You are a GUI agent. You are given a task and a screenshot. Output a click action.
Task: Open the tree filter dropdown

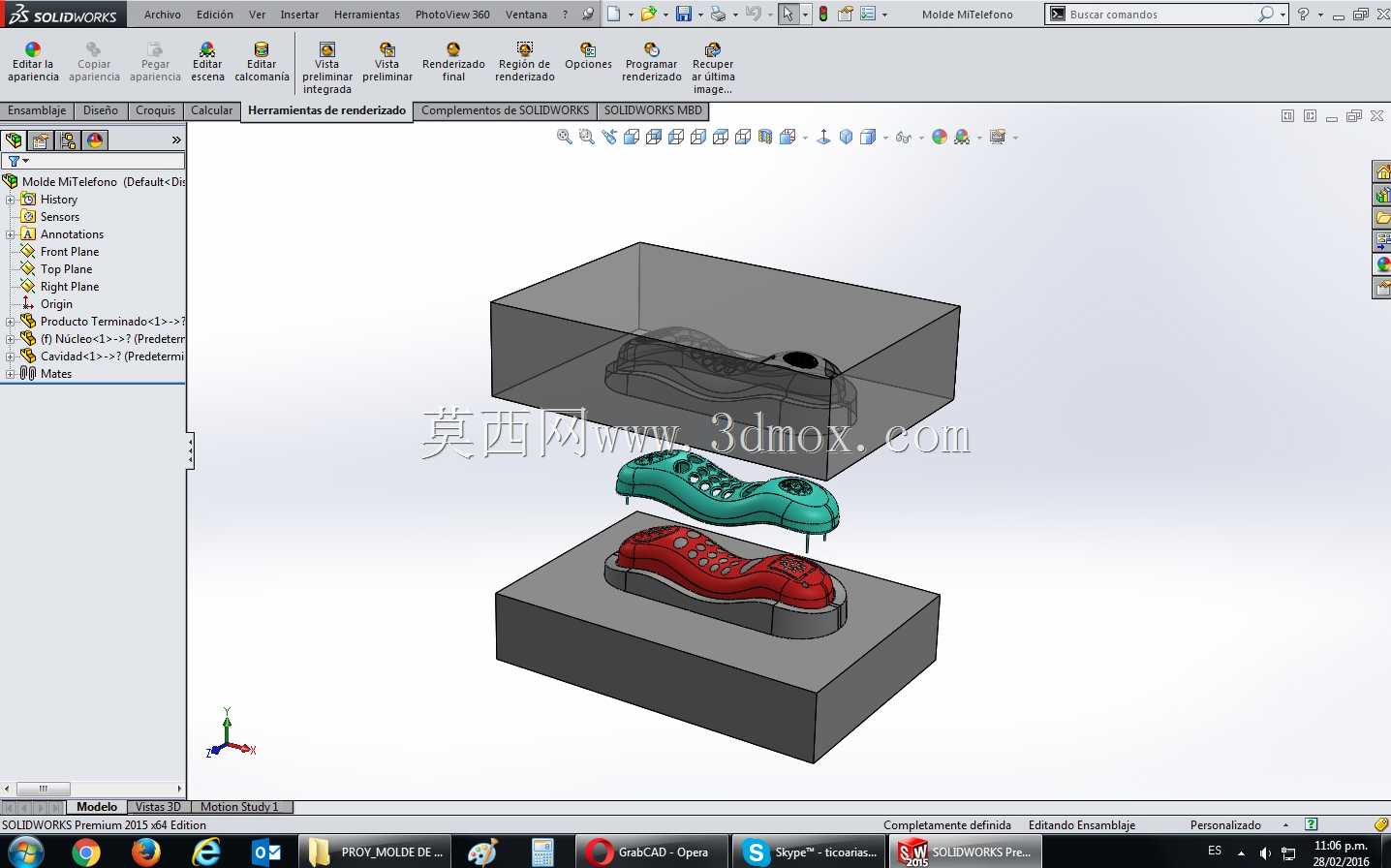click(26, 161)
